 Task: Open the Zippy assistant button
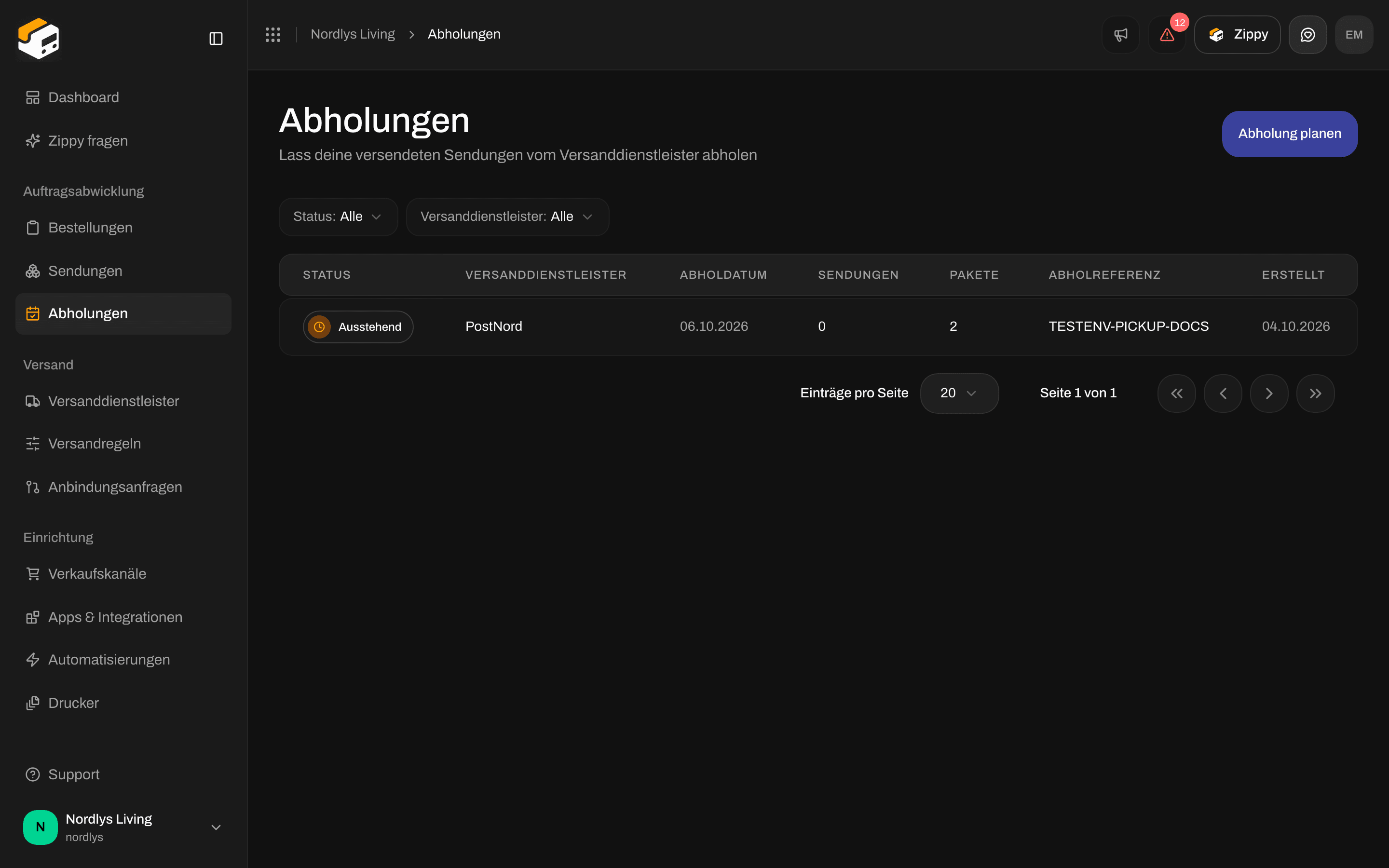coord(1238,34)
